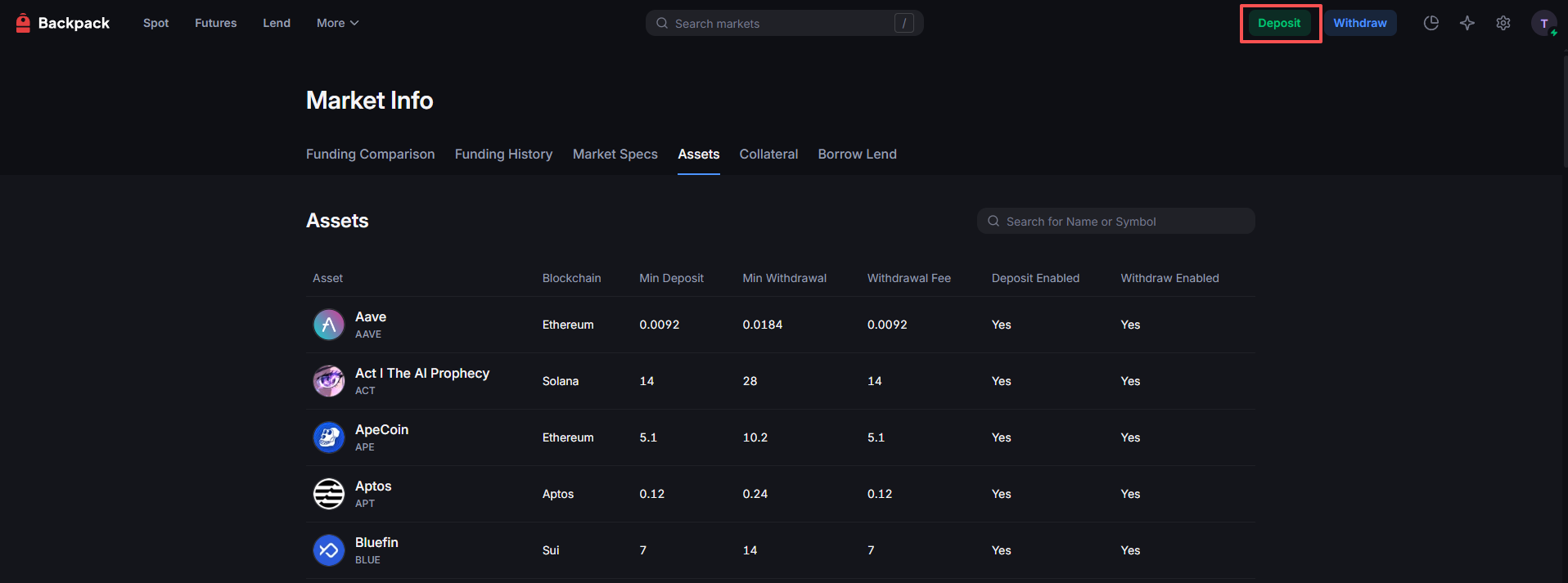Open the Futures menu item

(215, 23)
